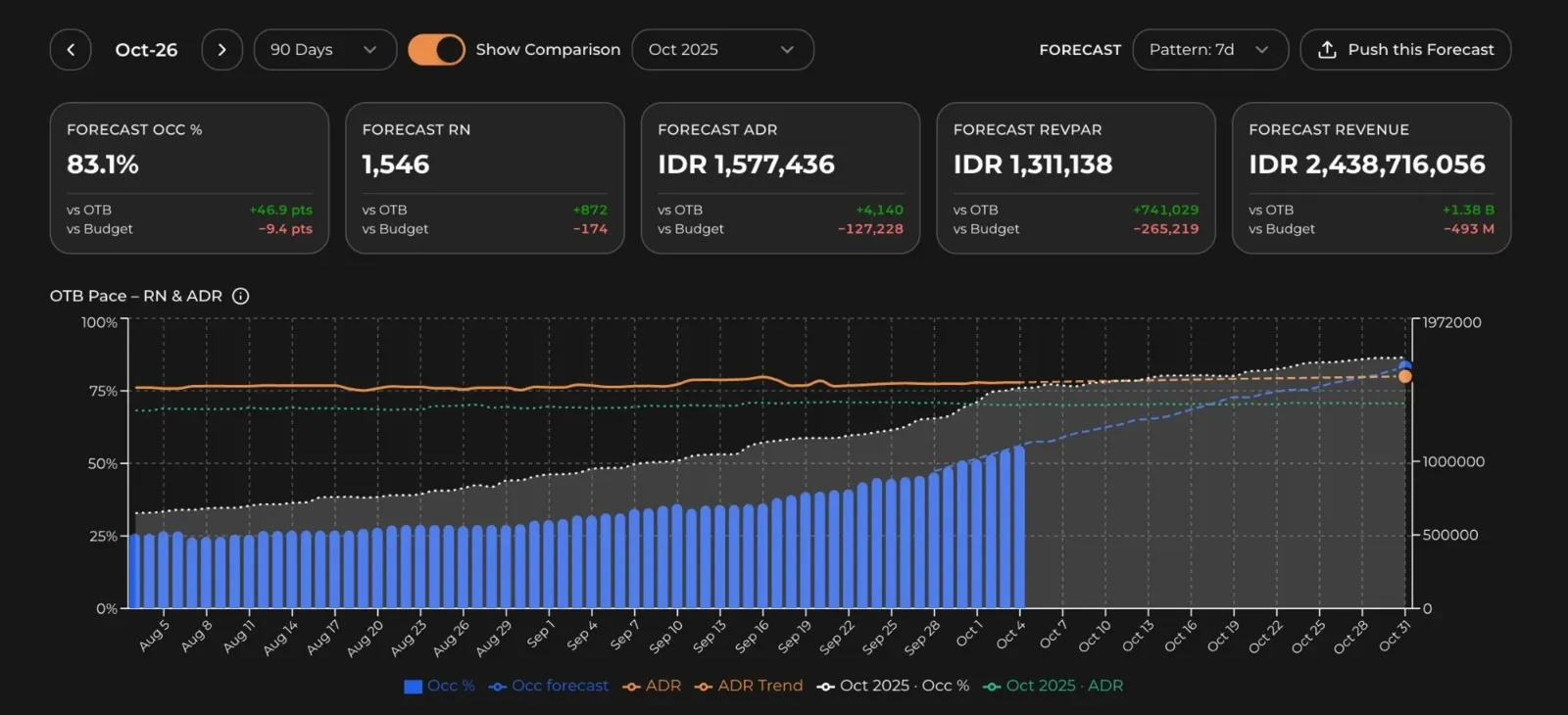This screenshot has width=1568, height=715.
Task: Click the OTB Pace info icon
Action: pyautogui.click(x=240, y=296)
